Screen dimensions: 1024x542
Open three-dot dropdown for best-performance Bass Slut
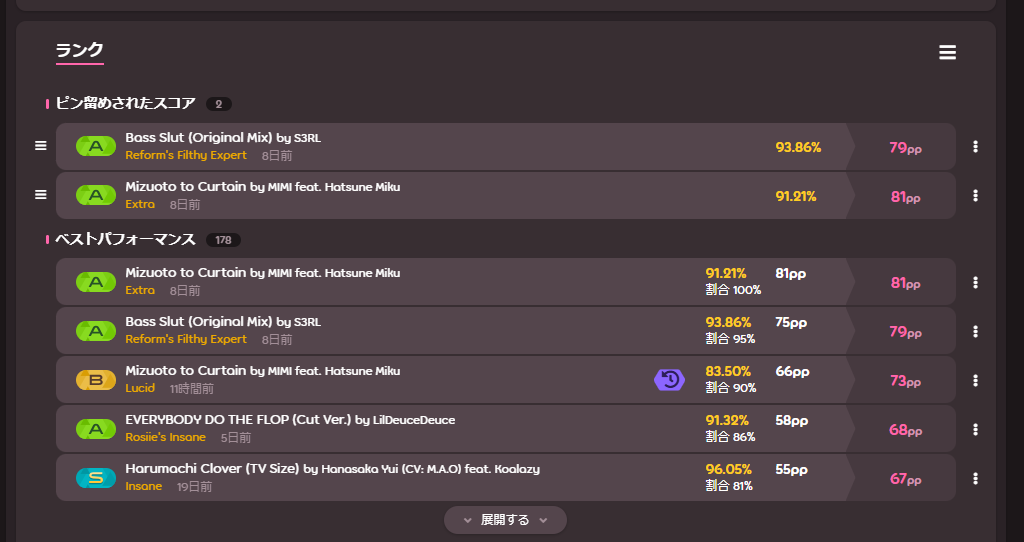tap(975, 331)
